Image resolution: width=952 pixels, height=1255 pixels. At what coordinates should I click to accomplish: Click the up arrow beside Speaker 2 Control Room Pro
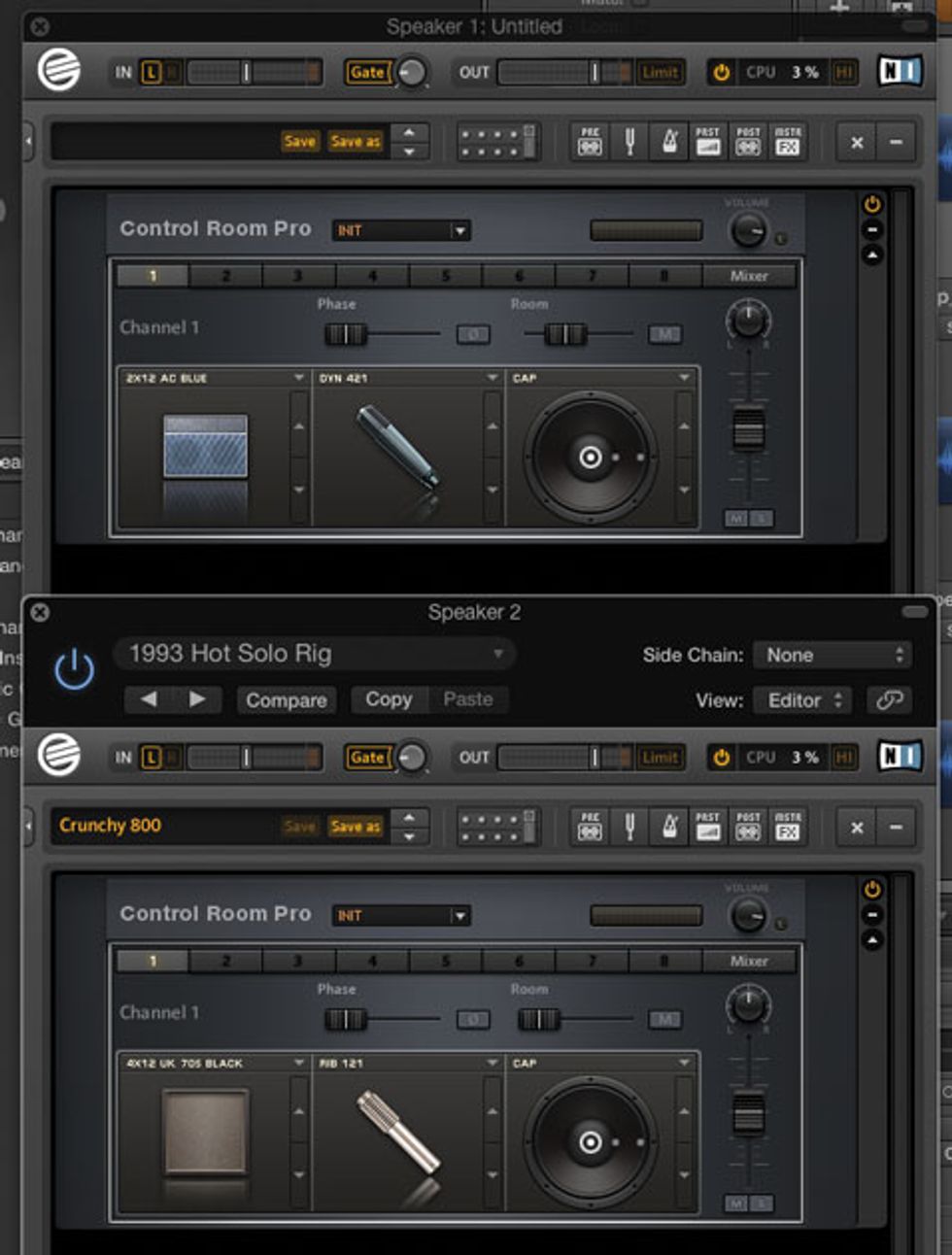coord(871,940)
